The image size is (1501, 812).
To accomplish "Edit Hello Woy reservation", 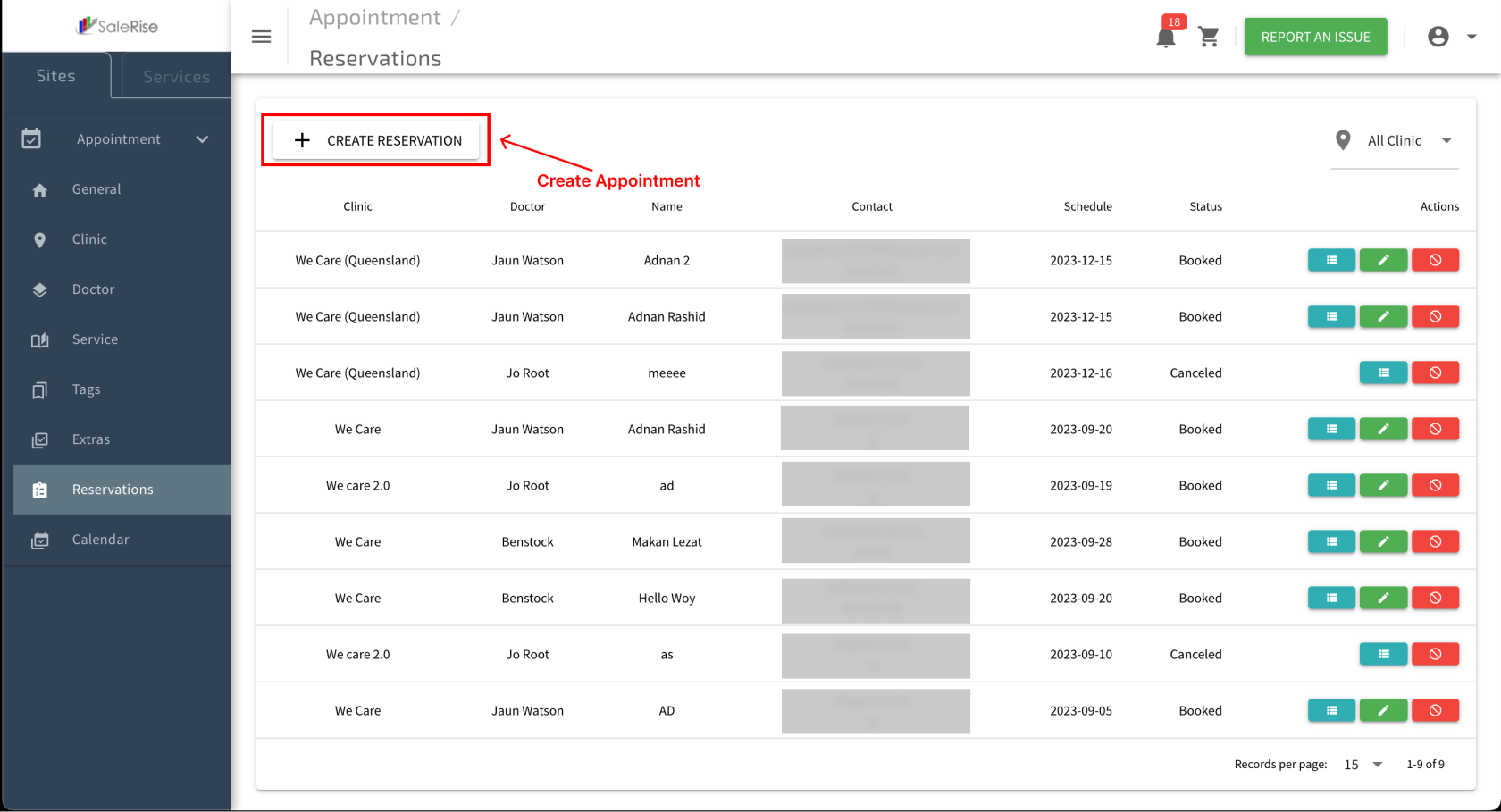I will click(x=1383, y=598).
